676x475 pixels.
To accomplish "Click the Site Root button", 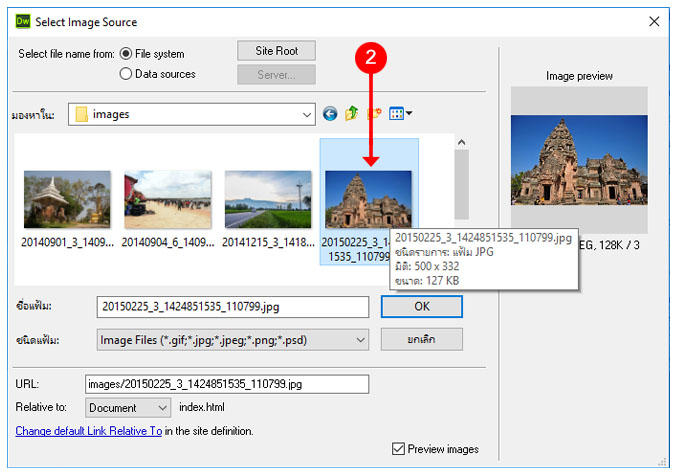I will (x=276, y=51).
